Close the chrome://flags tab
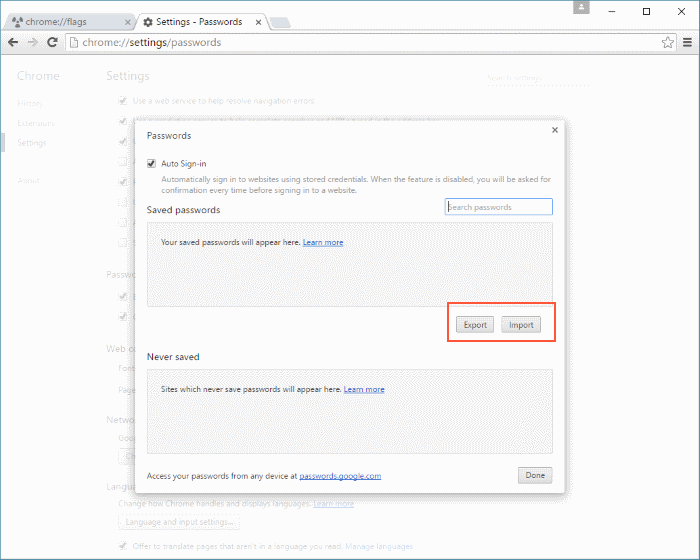700x560 pixels. click(128, 22)
